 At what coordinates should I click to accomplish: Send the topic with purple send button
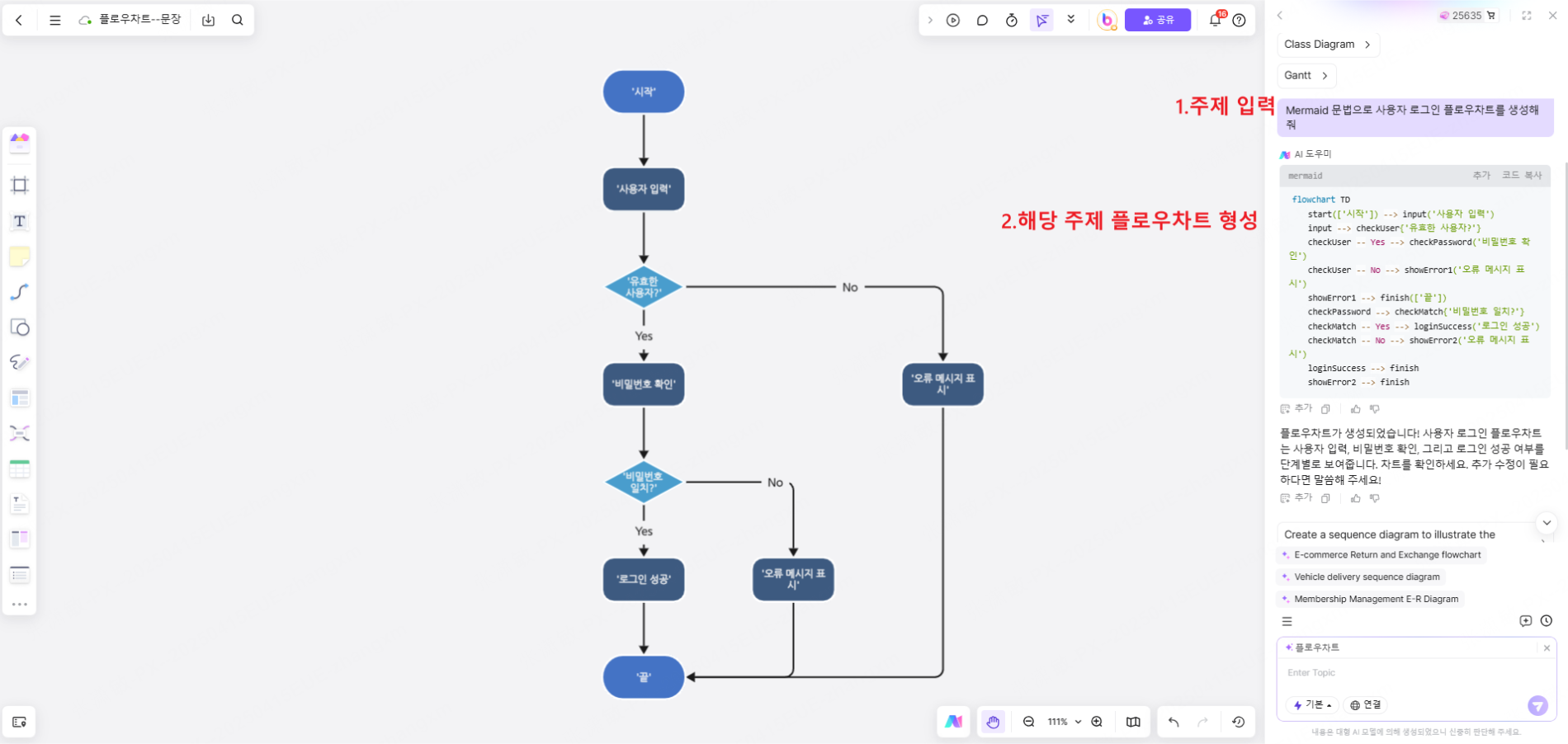pyautogui.click(x=1537, y=705)
